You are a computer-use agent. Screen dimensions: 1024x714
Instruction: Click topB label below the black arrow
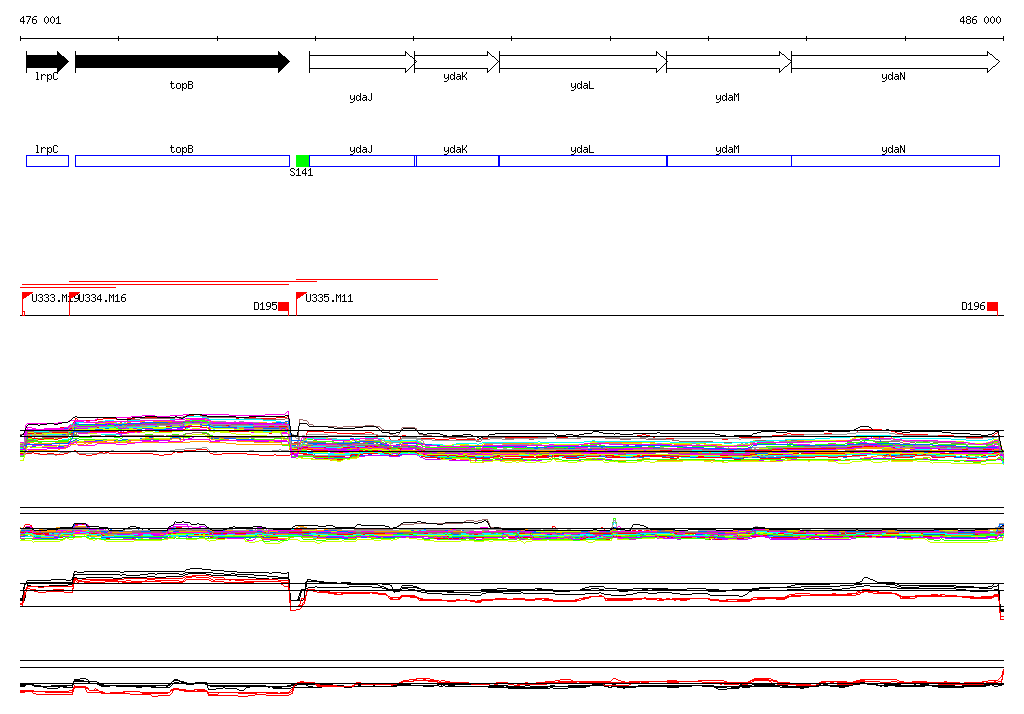[x=182, y=86]
